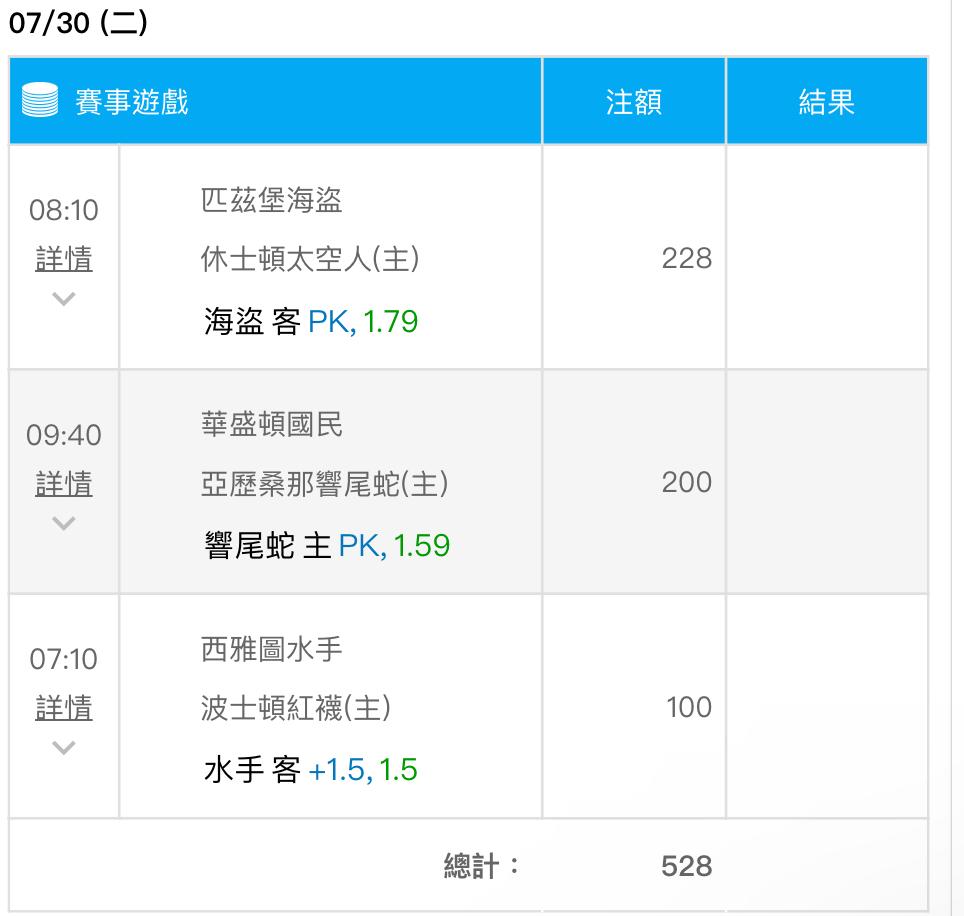Click the 賽事遊戲 column header
Viewport: 964px width, 916px height.
[x=132, y=101]
